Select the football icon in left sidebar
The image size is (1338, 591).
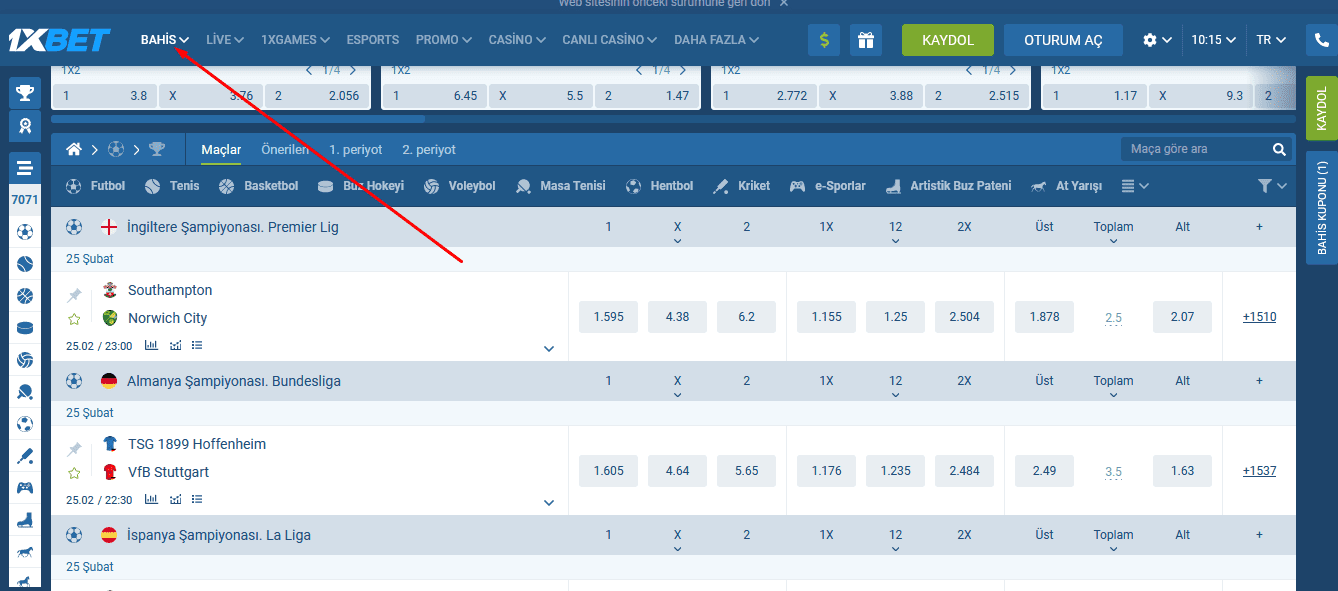coord(25,232)
